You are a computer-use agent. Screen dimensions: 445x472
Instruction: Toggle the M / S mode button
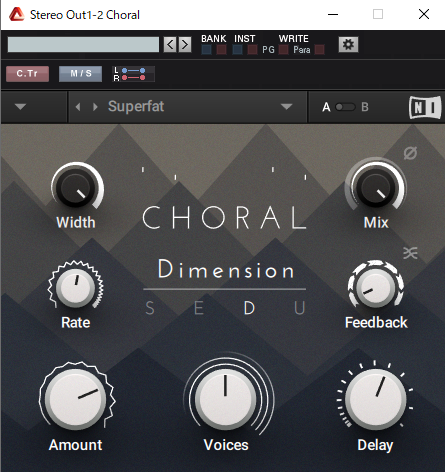click(80, 74)
